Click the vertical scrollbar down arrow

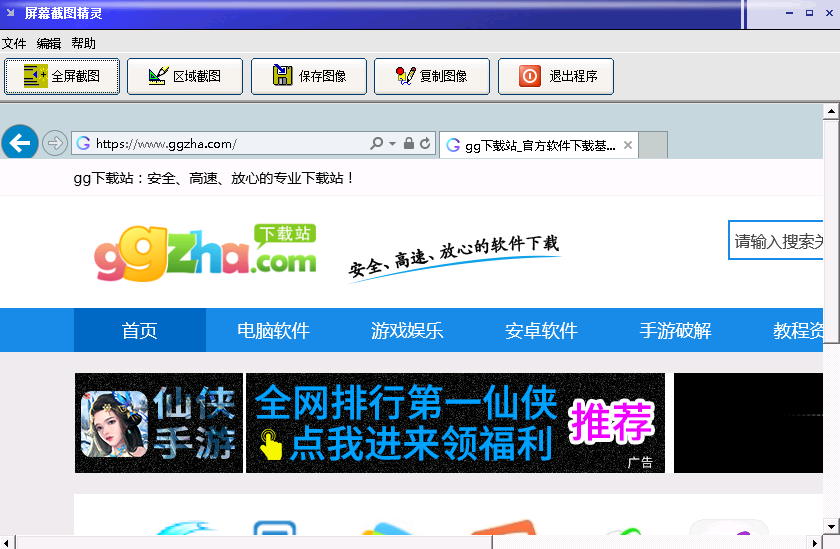831,527
